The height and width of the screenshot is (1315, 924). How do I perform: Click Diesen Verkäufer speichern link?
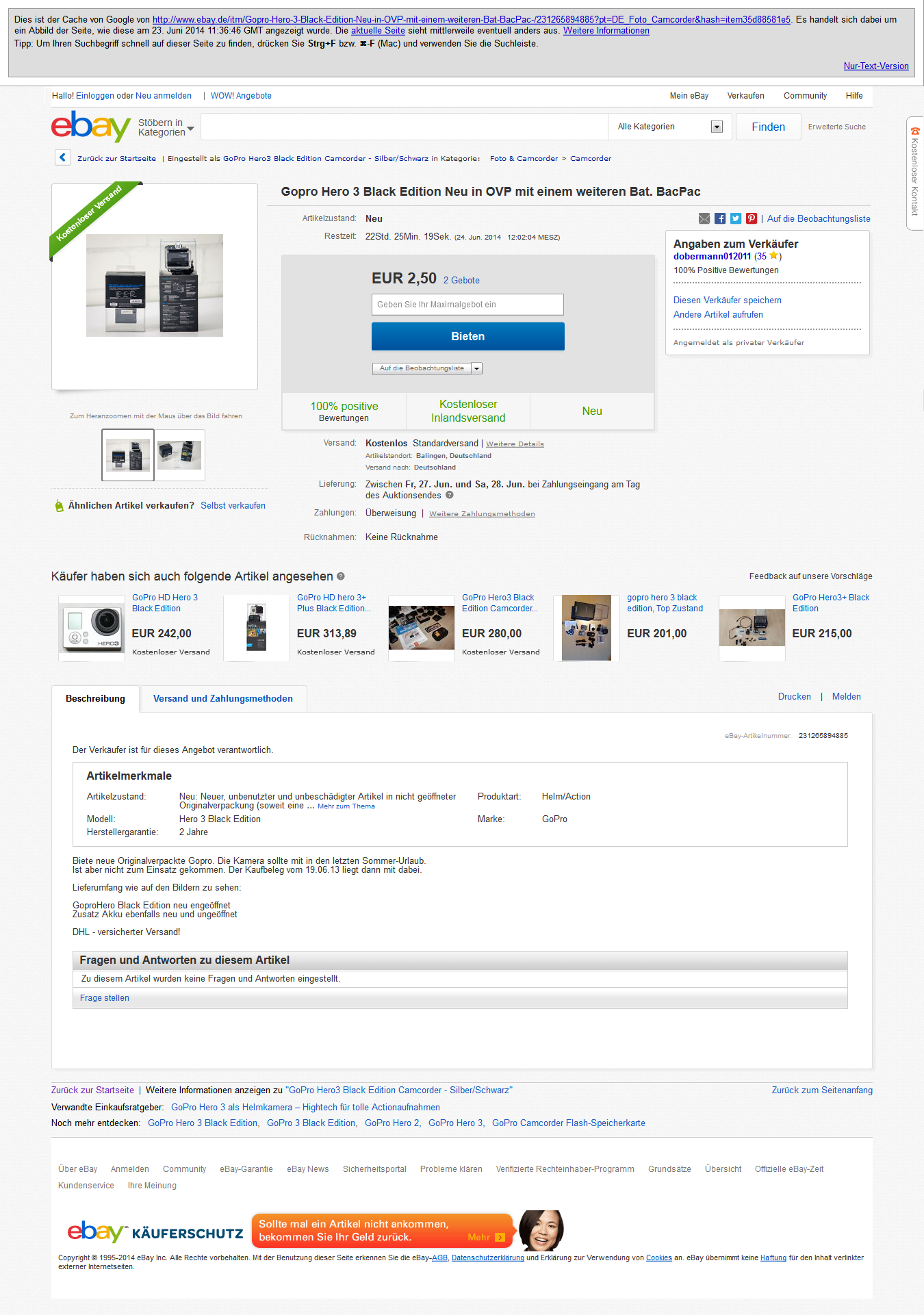(727, 301)
